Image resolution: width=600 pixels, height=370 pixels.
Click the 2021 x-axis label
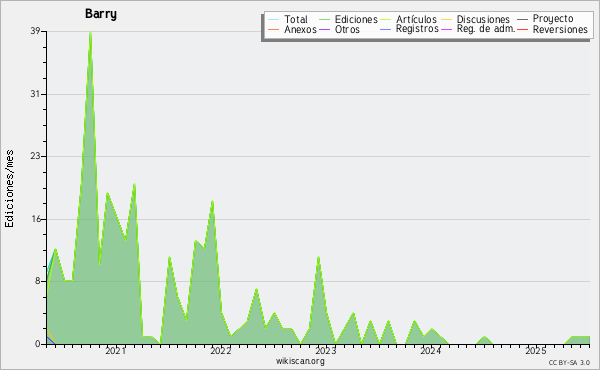click(116, 350)
